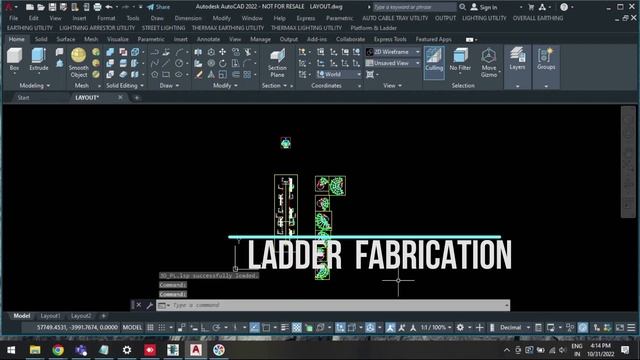This screenshot has width=640, height=360.
Task: Expand the Solid Editing panel
Action: click(125, 86)
